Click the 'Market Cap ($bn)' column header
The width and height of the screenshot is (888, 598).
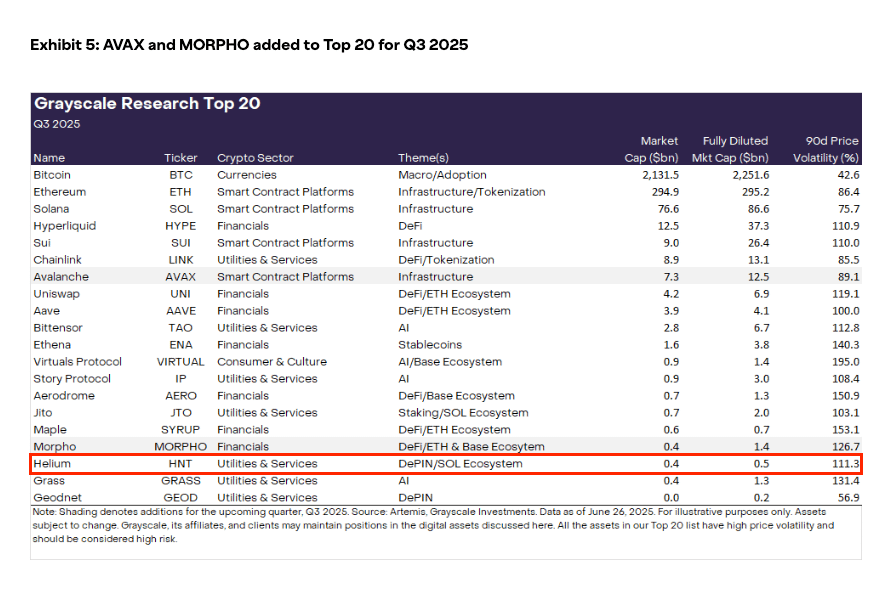[x=651, y=150]
